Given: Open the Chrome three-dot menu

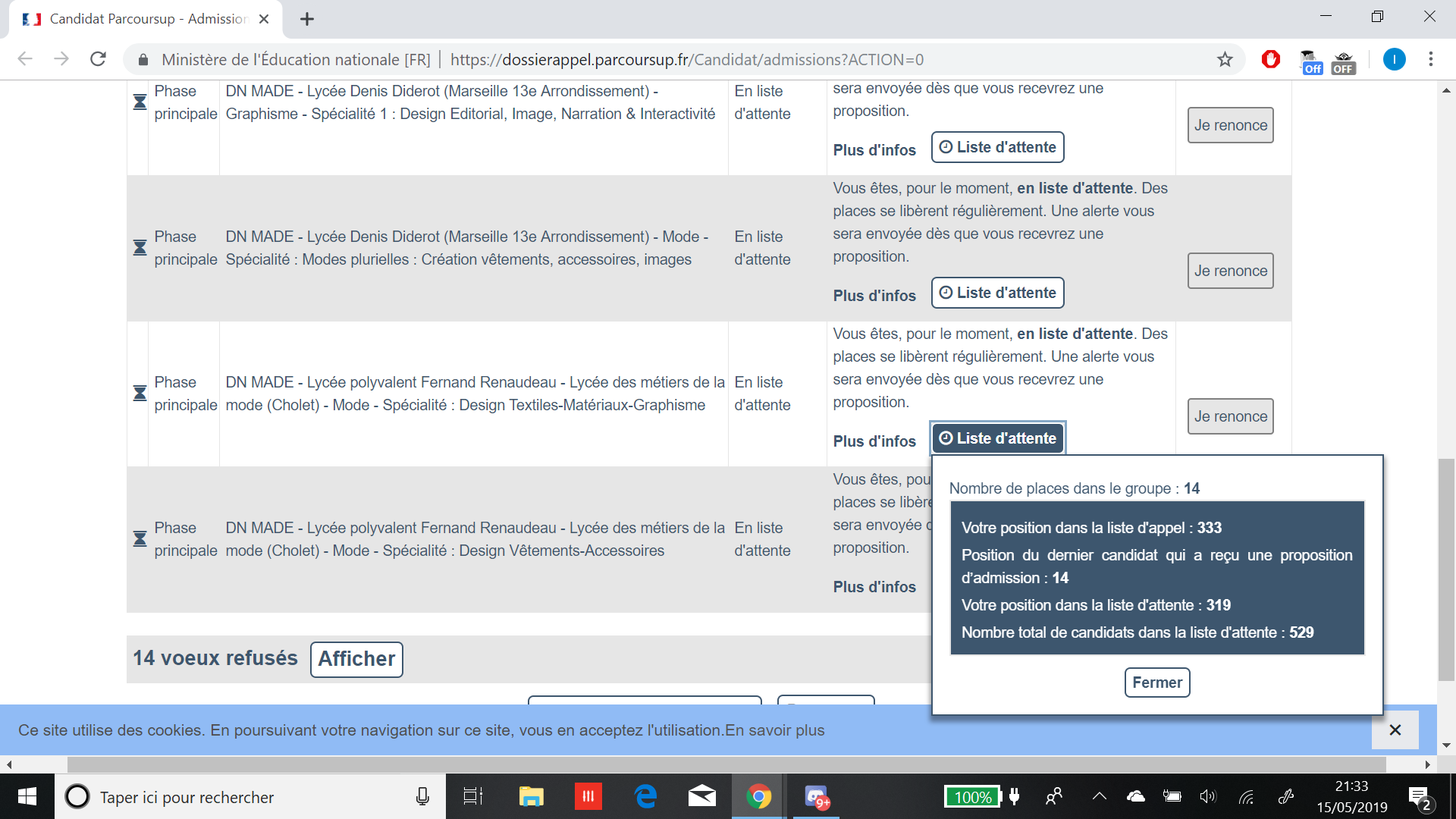Looking at the screenshot, I should [x=1431, y=59].
